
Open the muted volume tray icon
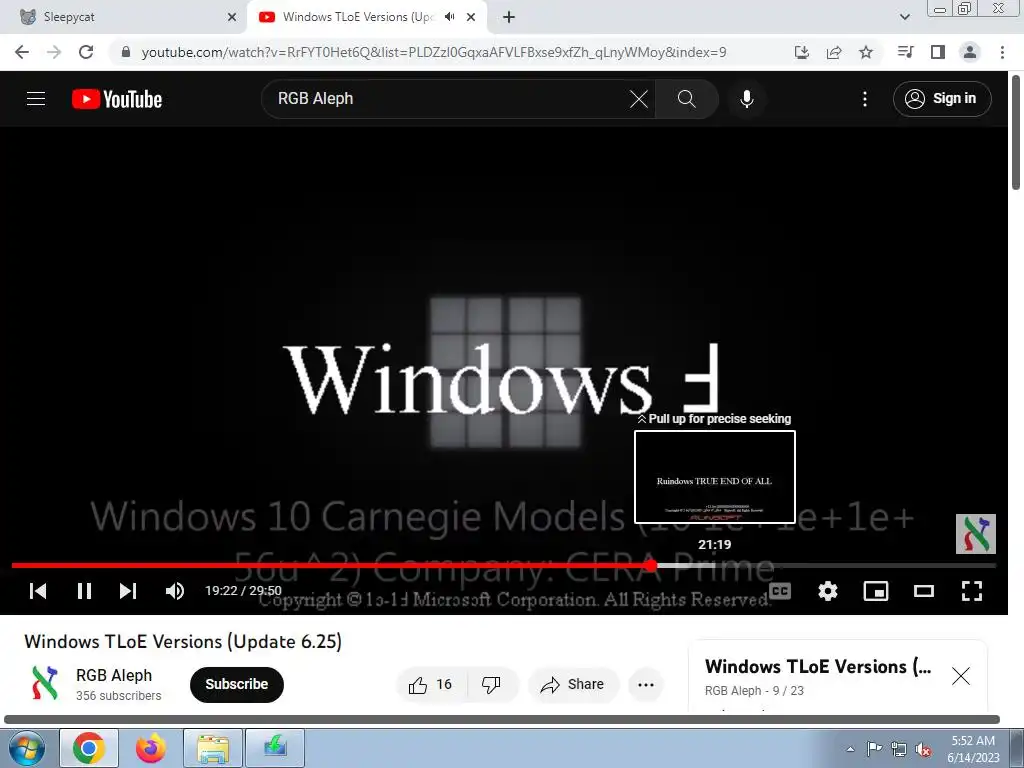(x=923, y=749)
